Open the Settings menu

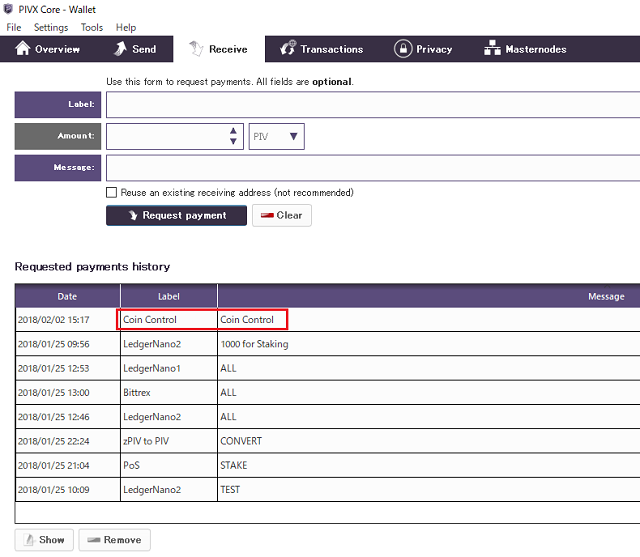[51, 27]
